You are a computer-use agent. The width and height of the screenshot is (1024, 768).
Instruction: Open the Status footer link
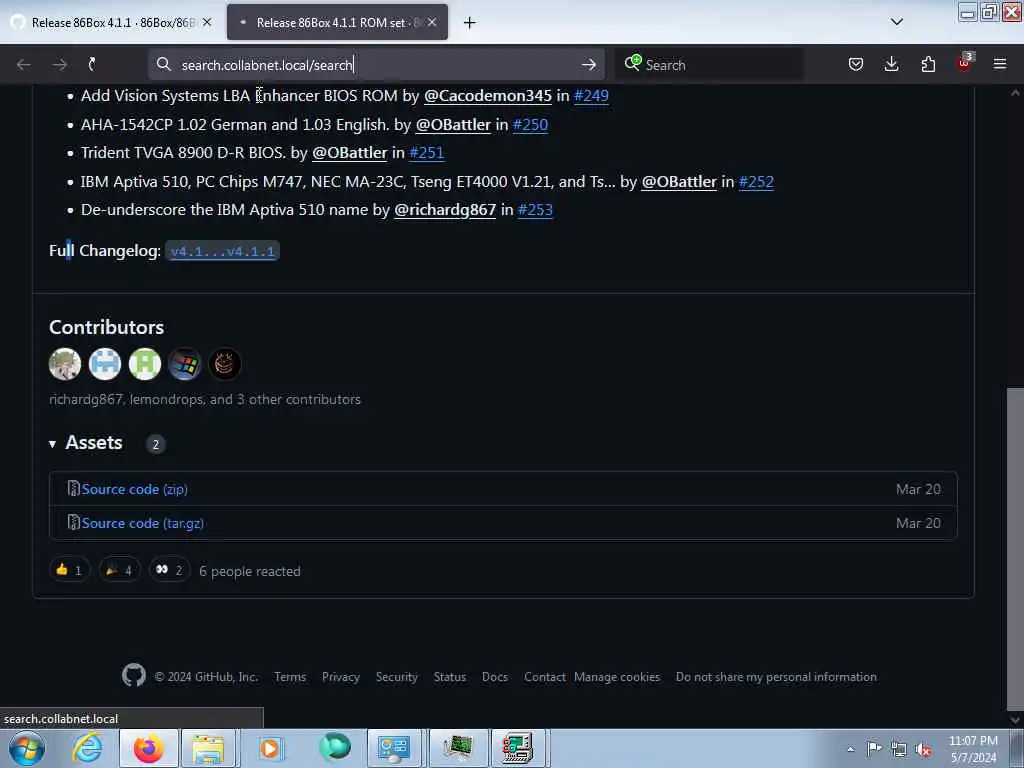click(450, 677)
